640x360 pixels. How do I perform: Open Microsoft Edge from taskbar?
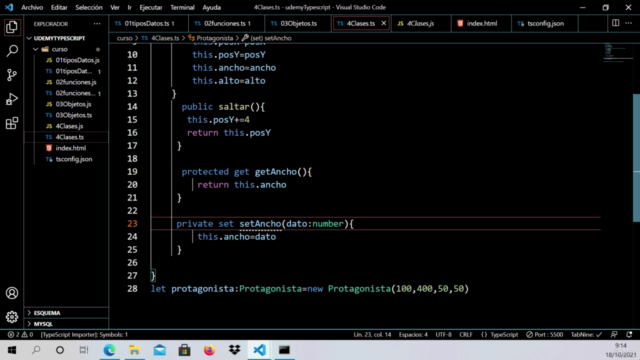pyautogui.click(x=109, y=350)
